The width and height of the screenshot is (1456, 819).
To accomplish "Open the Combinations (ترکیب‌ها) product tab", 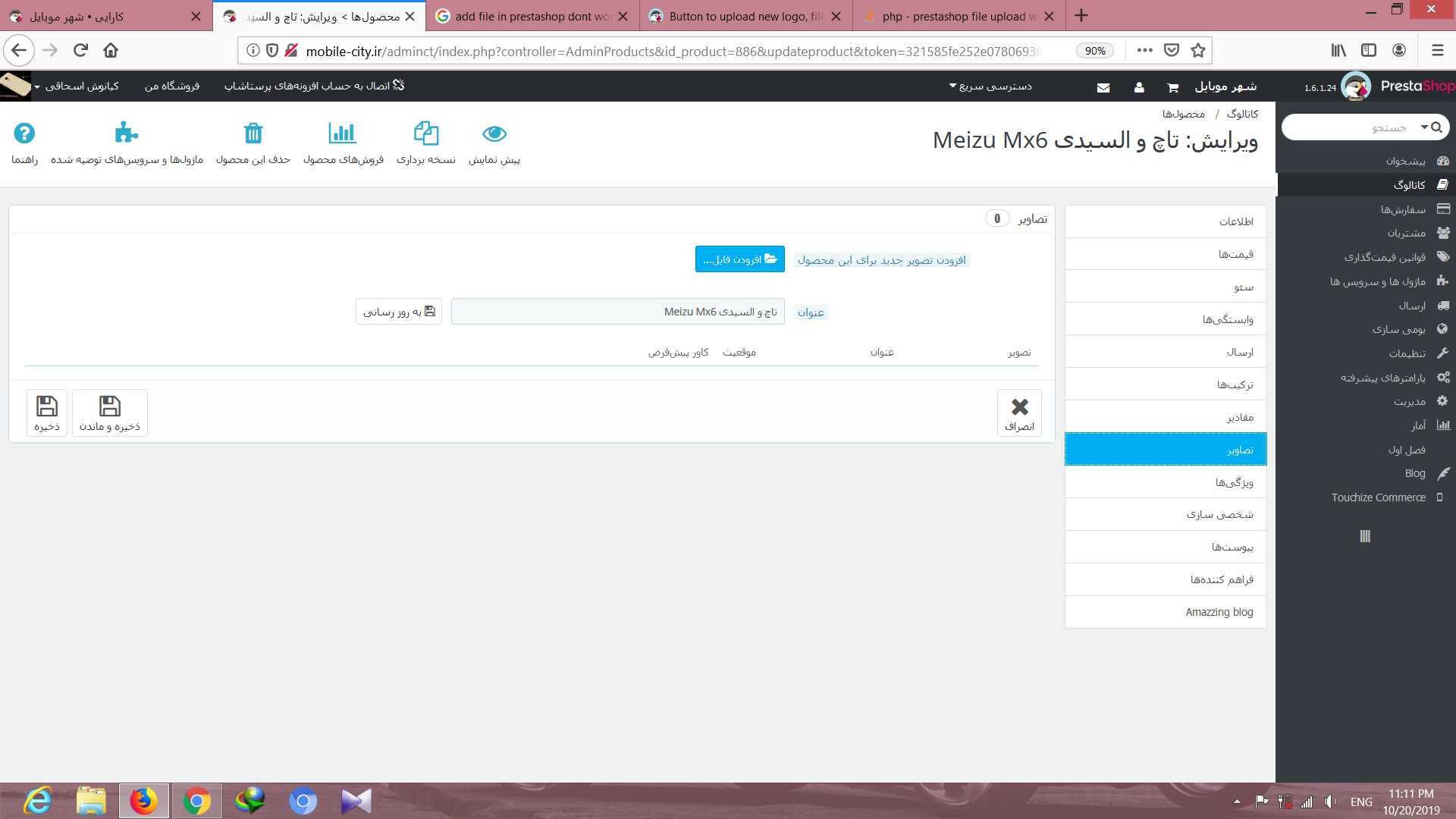I will pos(1166,384).
